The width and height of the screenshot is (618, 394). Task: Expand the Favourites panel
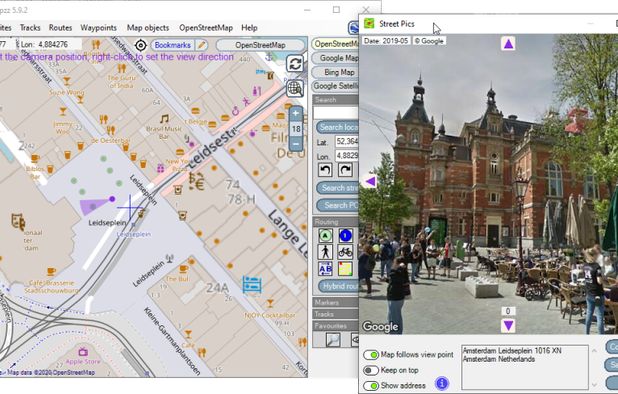click(336, 326)
